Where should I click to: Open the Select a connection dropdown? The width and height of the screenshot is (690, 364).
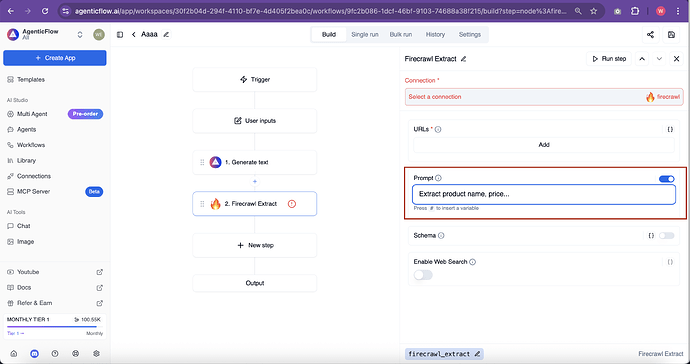click(x=544, y=97)
